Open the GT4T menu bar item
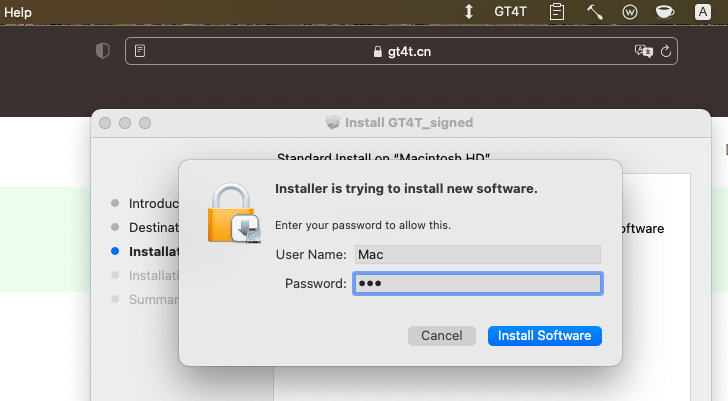 512,12
